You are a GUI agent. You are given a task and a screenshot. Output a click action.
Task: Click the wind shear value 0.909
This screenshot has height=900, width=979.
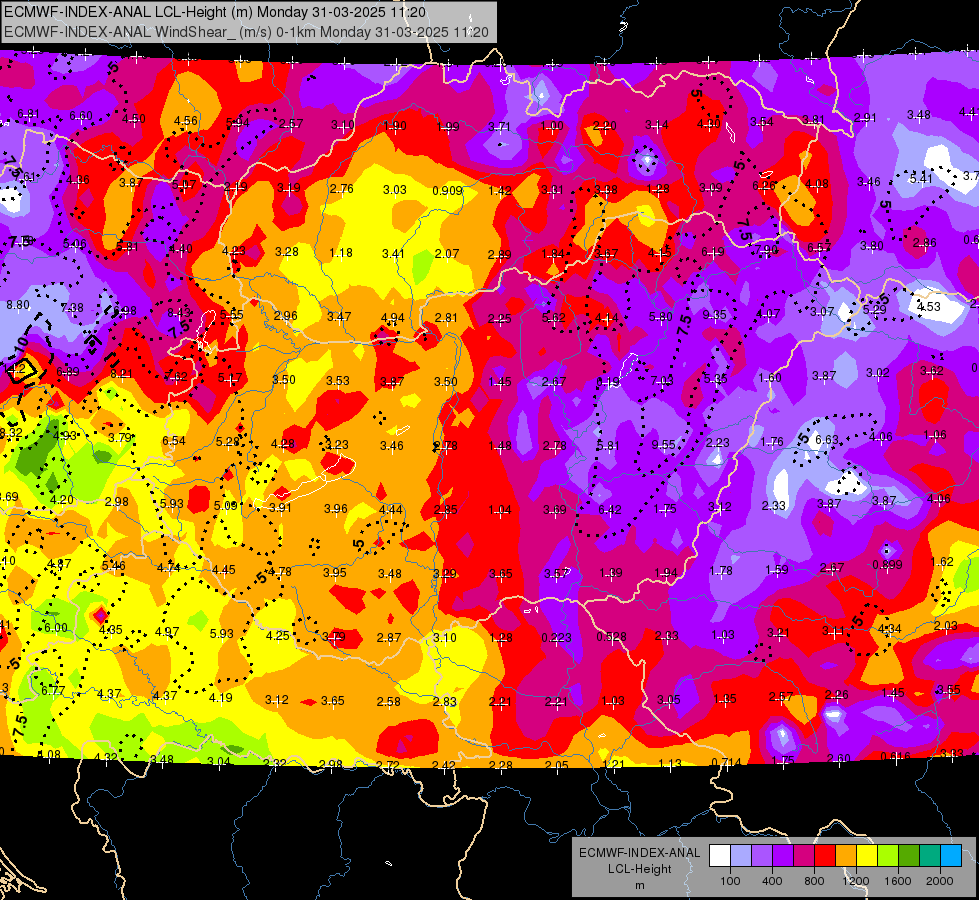click(x=447, y=190)
